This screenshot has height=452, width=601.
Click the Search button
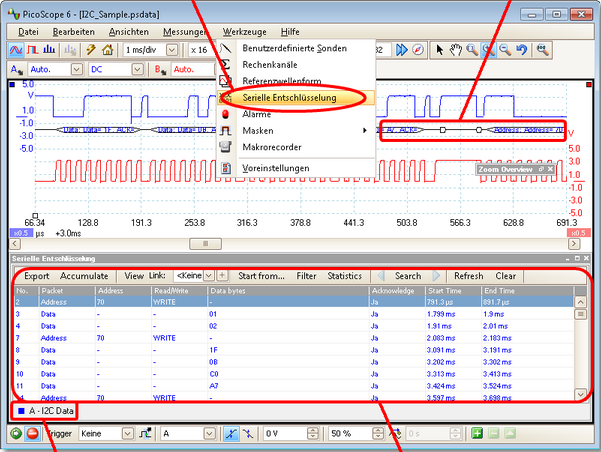[408, 276]
